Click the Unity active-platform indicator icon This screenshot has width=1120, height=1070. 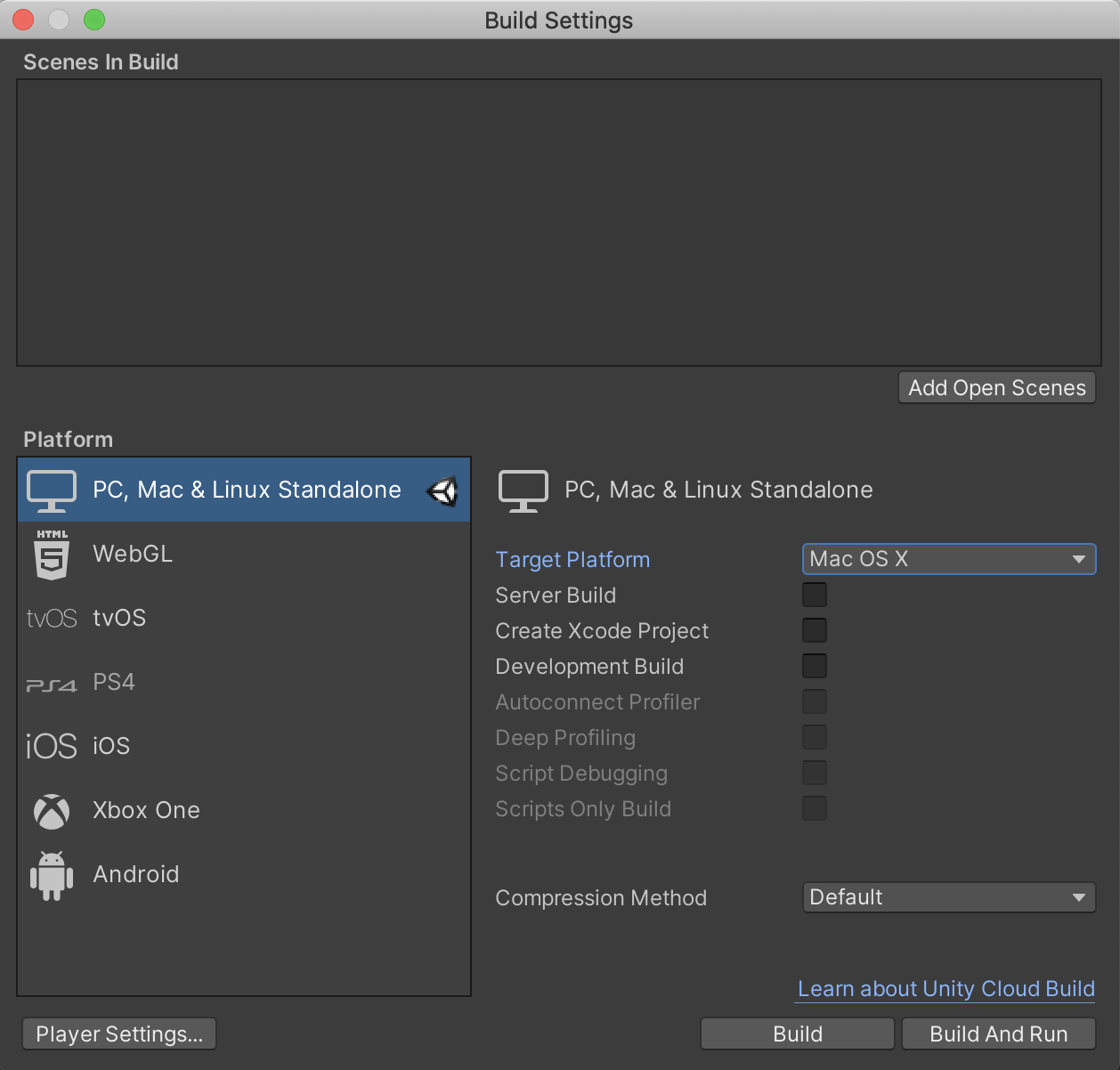click(442, 490)
